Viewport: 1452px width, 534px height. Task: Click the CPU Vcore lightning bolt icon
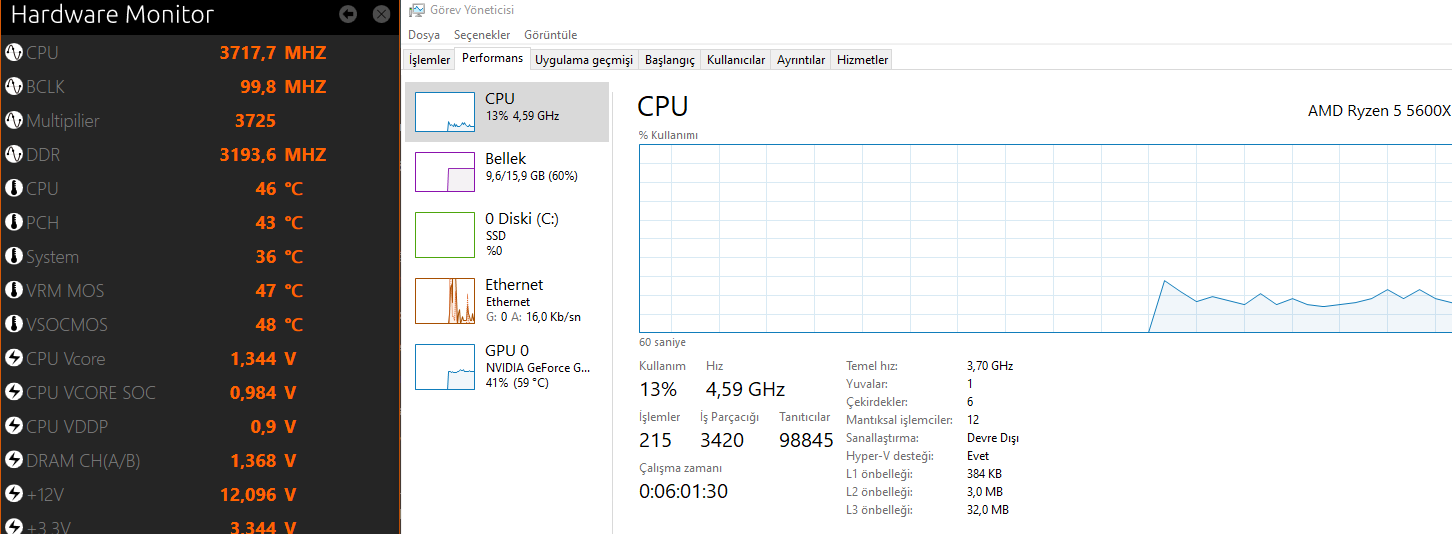coord(14,359)
